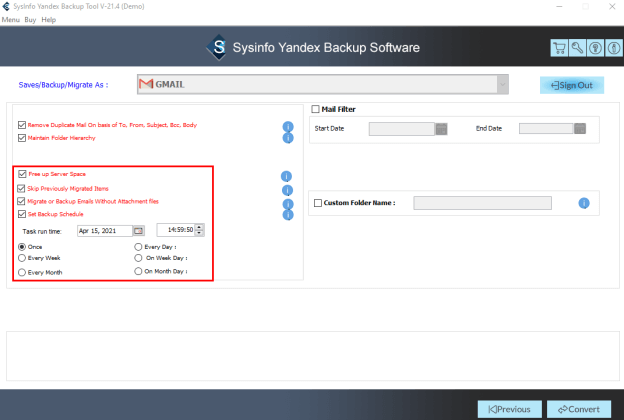Image resolution: width=624 pixels, height=420 pixels.
Task: Disable Set Backup Schedule checkbox
Action: pos(22,214)
